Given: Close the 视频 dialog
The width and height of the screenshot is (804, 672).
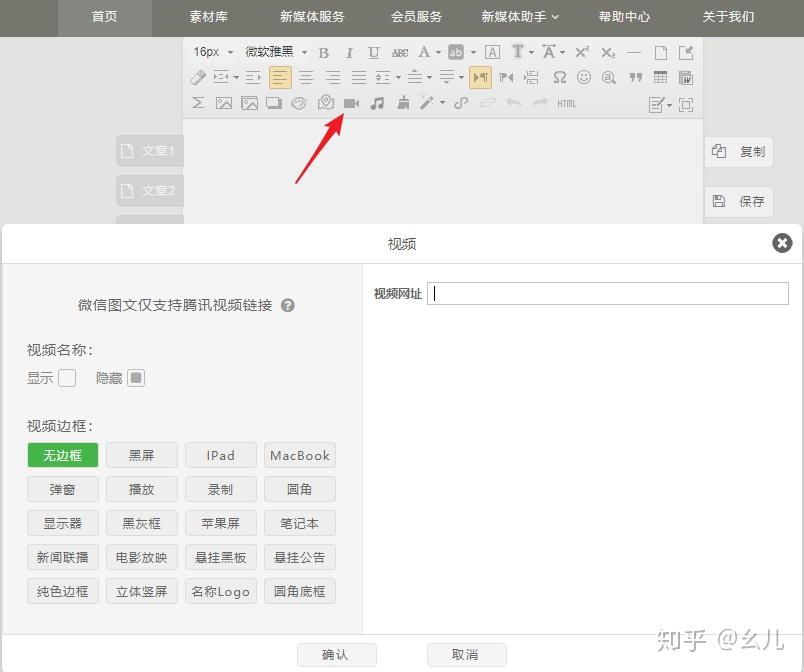Looking at the screenshot, I should (x=782, y=243).
